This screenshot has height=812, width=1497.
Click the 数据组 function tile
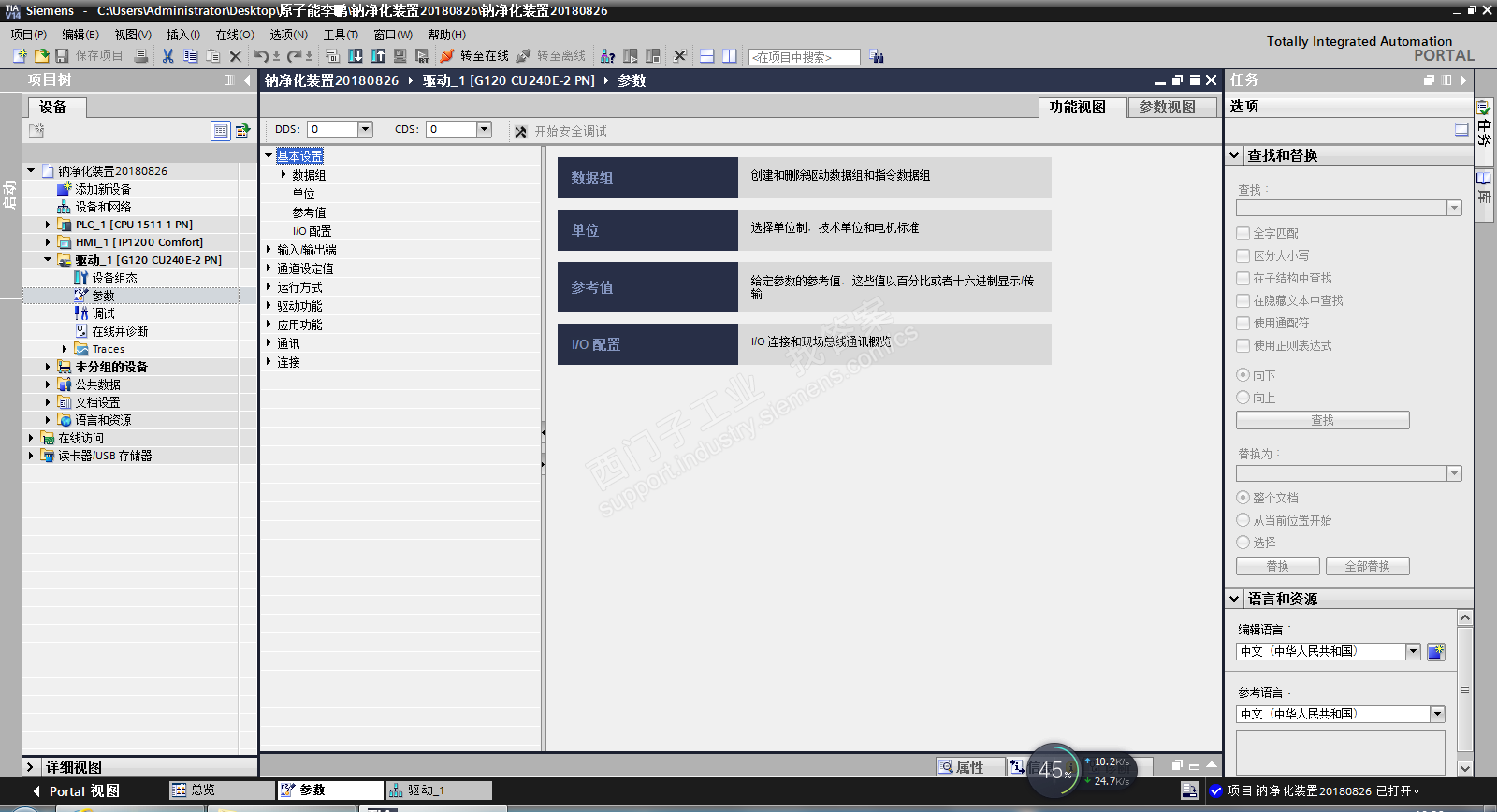click(x=647, y=178)
